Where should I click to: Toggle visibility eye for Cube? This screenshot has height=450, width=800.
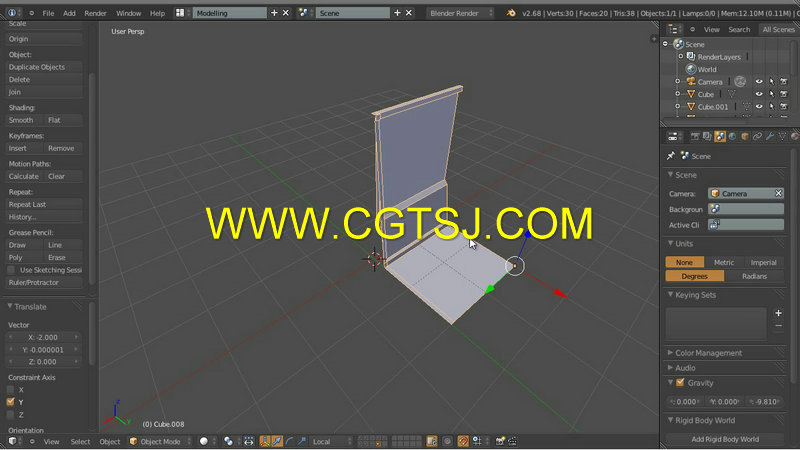pyautogui.click(x=759, y=94)
